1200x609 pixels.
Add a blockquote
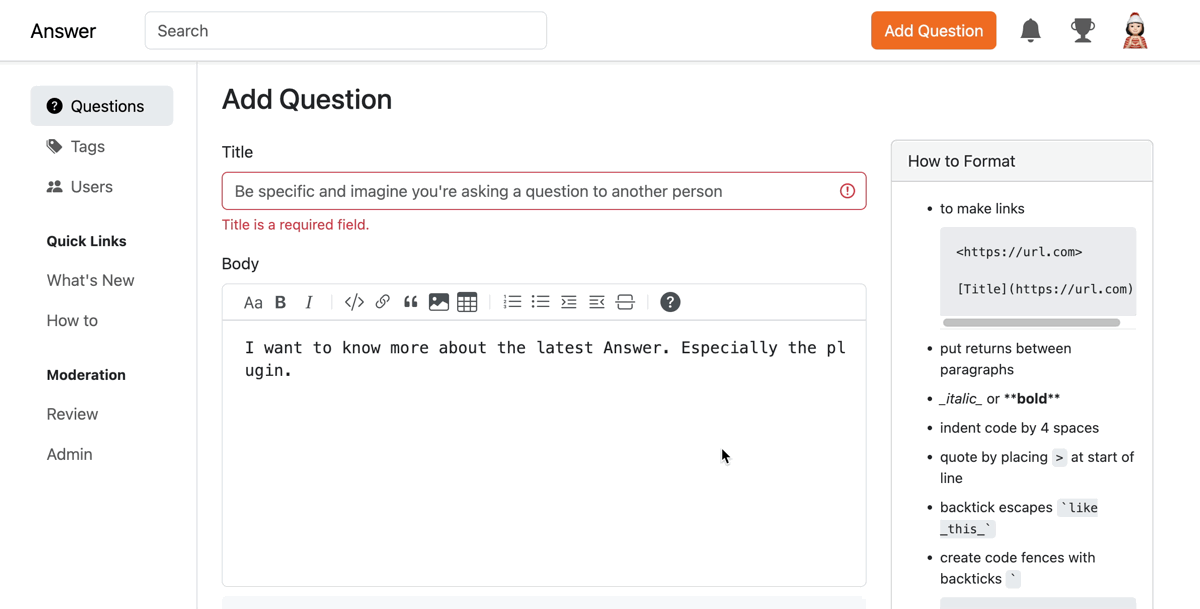click(410, 301)
